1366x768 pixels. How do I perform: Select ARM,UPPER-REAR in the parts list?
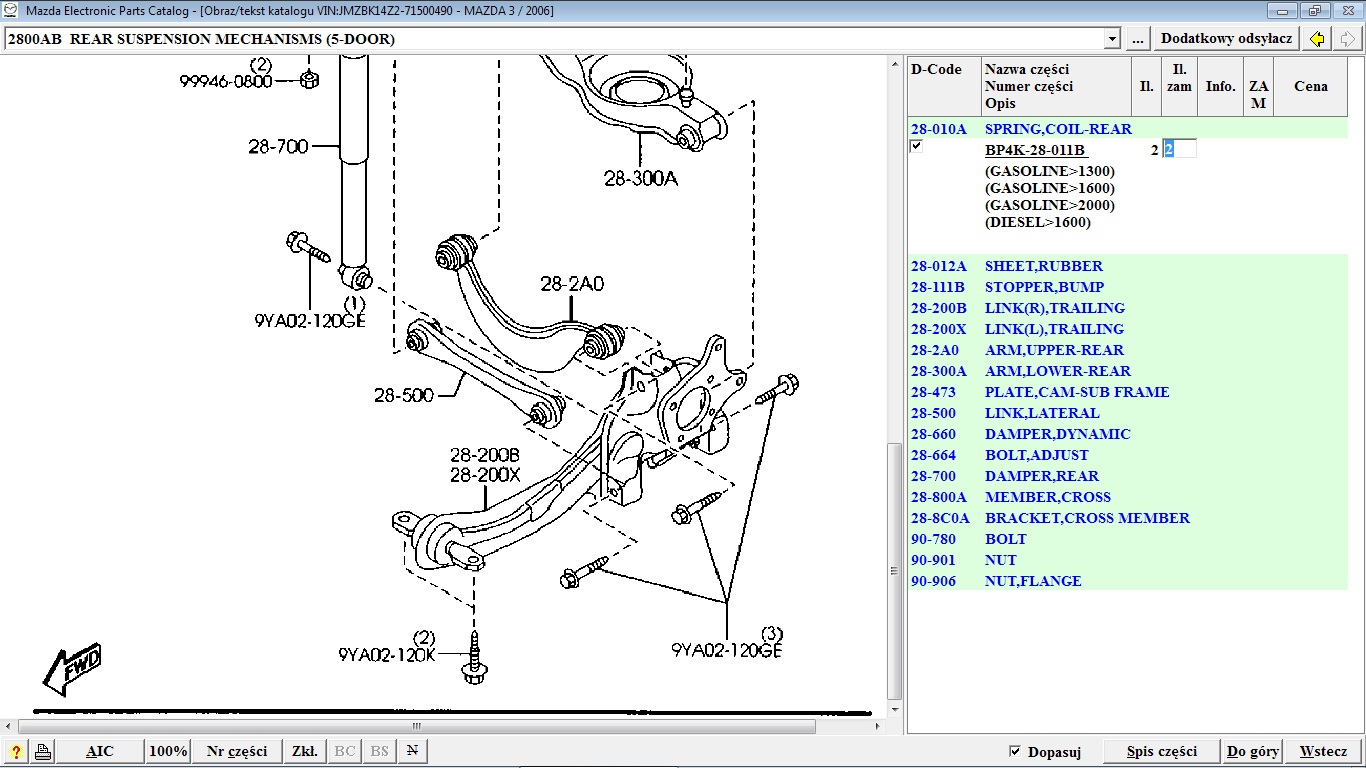click(1054, 350)
